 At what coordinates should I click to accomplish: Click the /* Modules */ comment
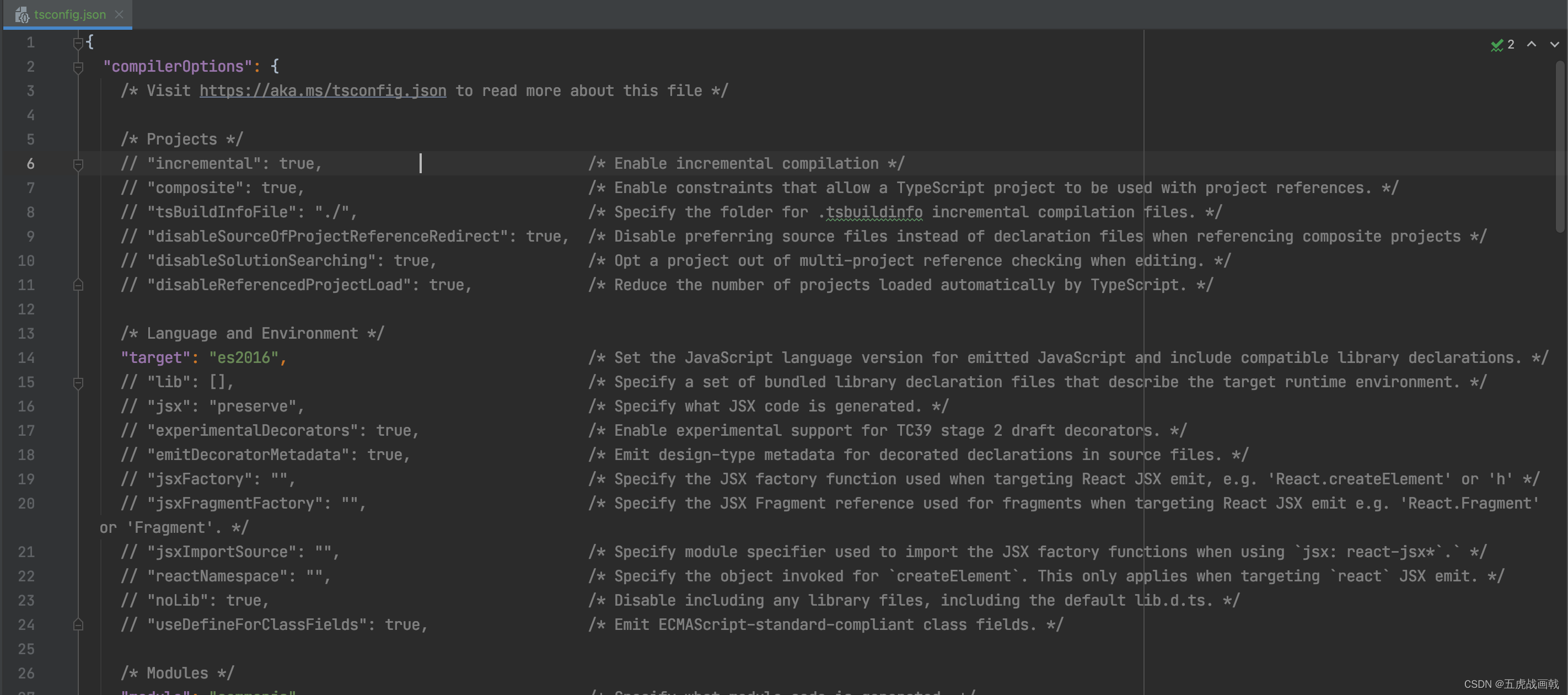click(177, 673)
